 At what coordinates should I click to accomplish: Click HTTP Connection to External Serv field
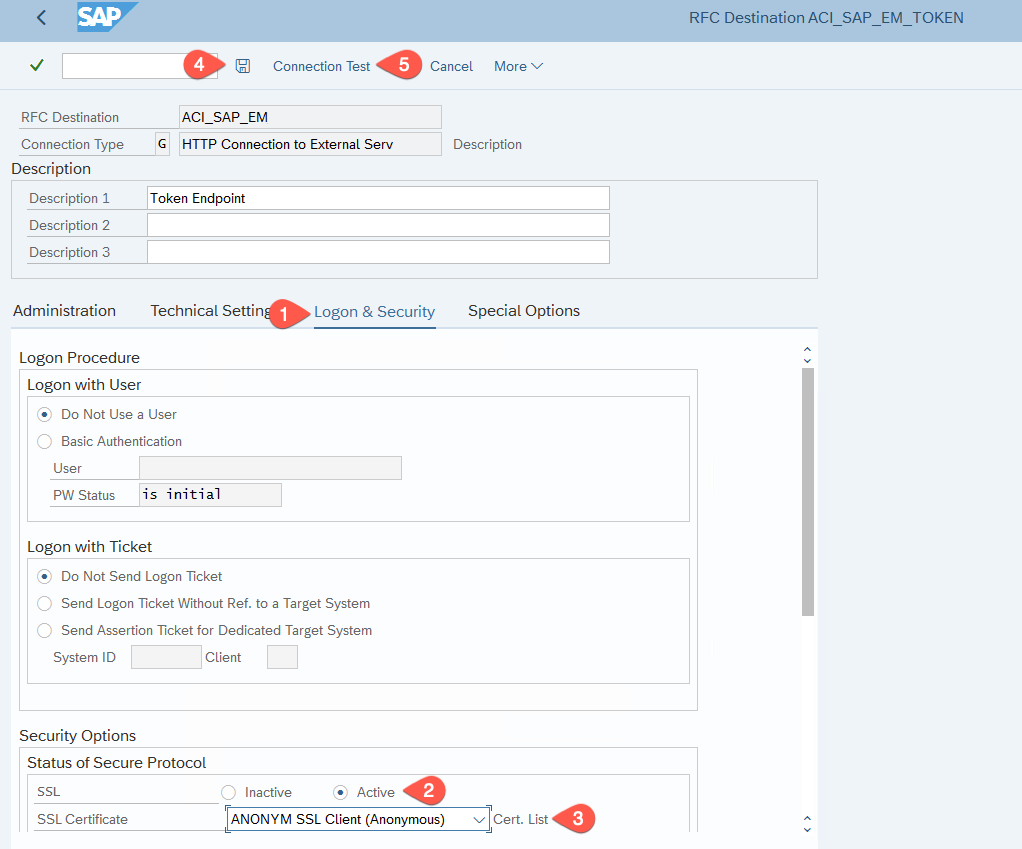[x=310, y=144]
